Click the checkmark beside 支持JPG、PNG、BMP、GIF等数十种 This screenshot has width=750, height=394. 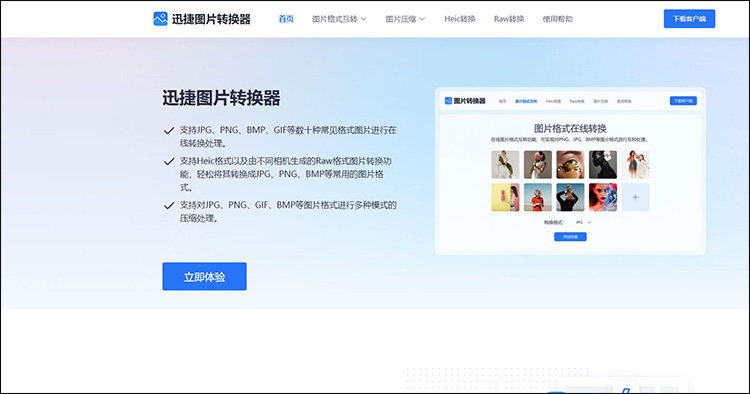(x=169, y=131)
